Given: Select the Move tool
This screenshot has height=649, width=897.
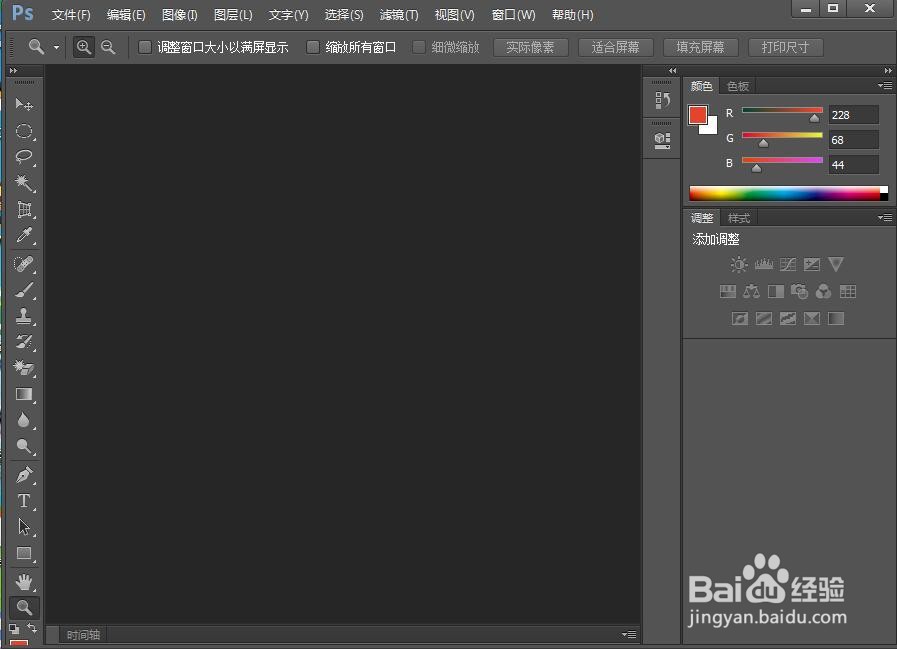Looking at the screenshot, I should [24, 104].
